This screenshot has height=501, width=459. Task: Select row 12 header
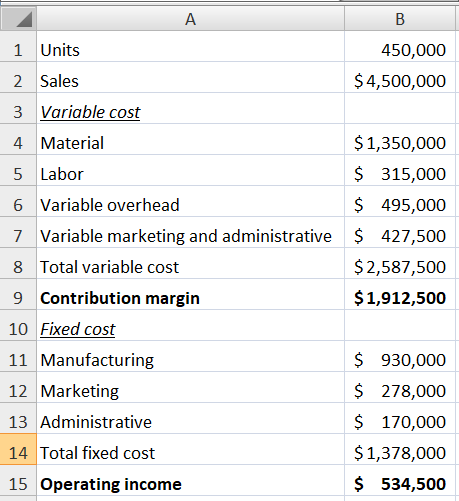(18, 387)
